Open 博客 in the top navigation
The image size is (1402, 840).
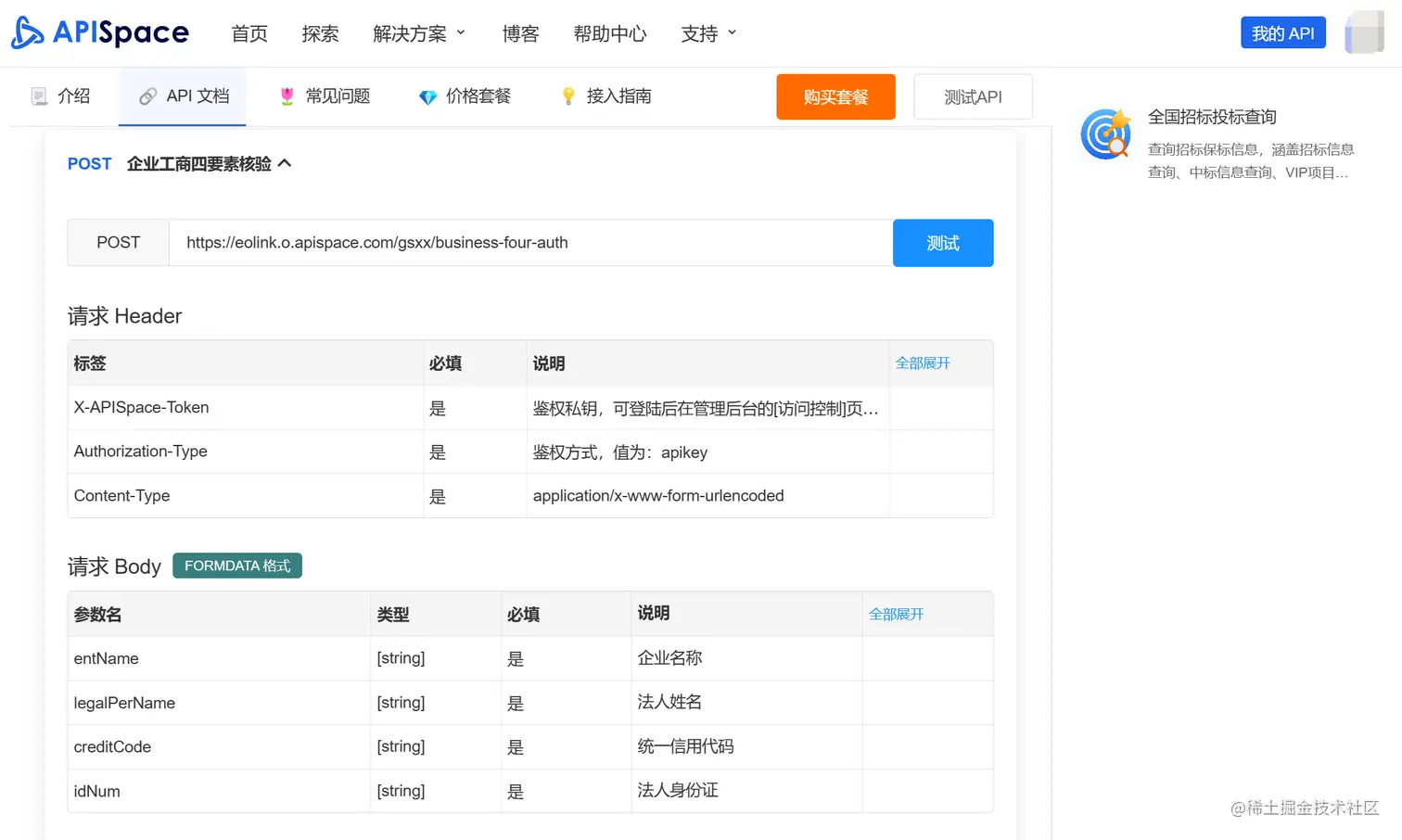(520, 33)
